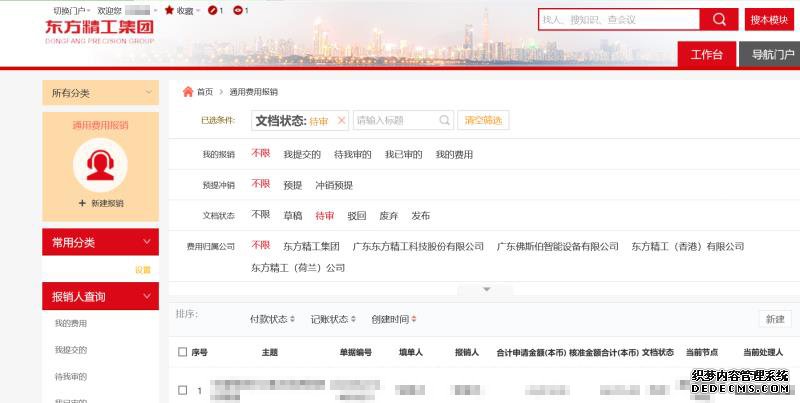Image resolution: width=800 pixels, height=403 pixels.
Task: Click the headset user avatar icon
Action: (x=100, y=165)
